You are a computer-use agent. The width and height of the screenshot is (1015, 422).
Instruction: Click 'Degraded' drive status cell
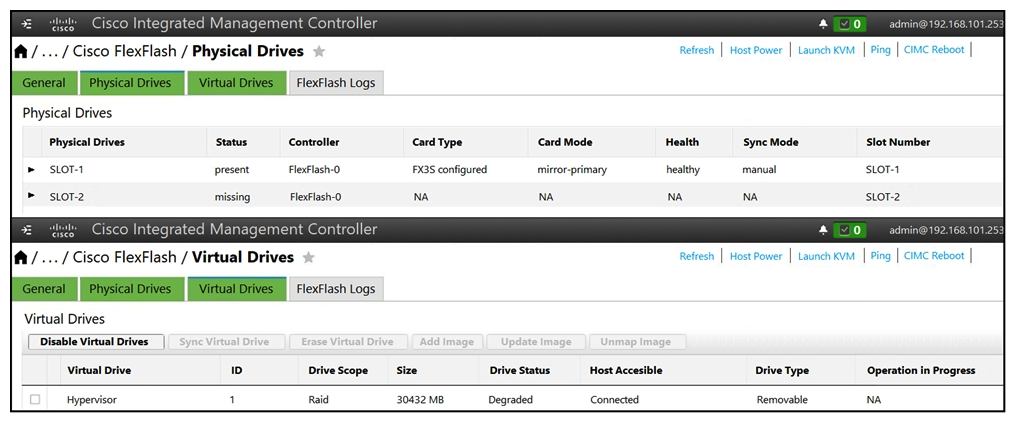click(x=510, y=400)
